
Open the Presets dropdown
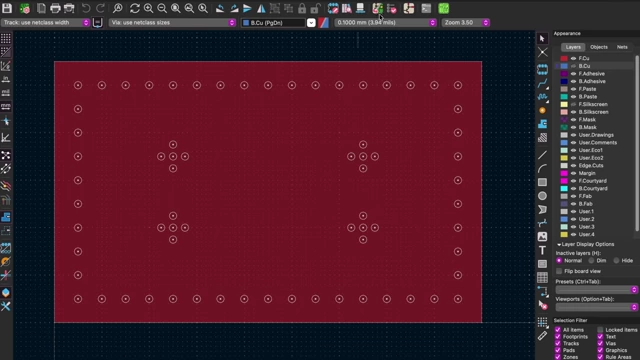point(596,289)
